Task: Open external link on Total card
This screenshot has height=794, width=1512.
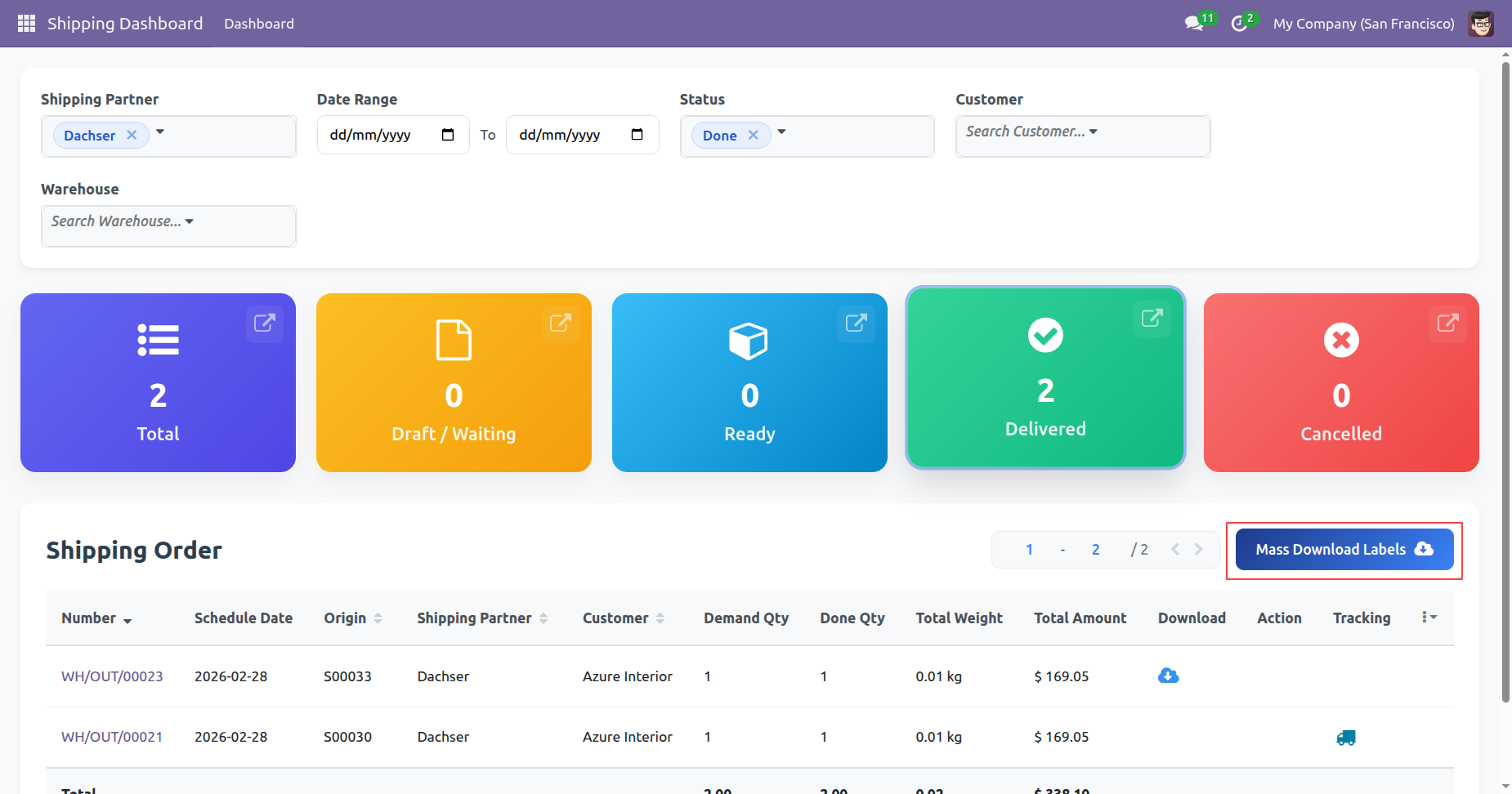Action: click(264, 323)
